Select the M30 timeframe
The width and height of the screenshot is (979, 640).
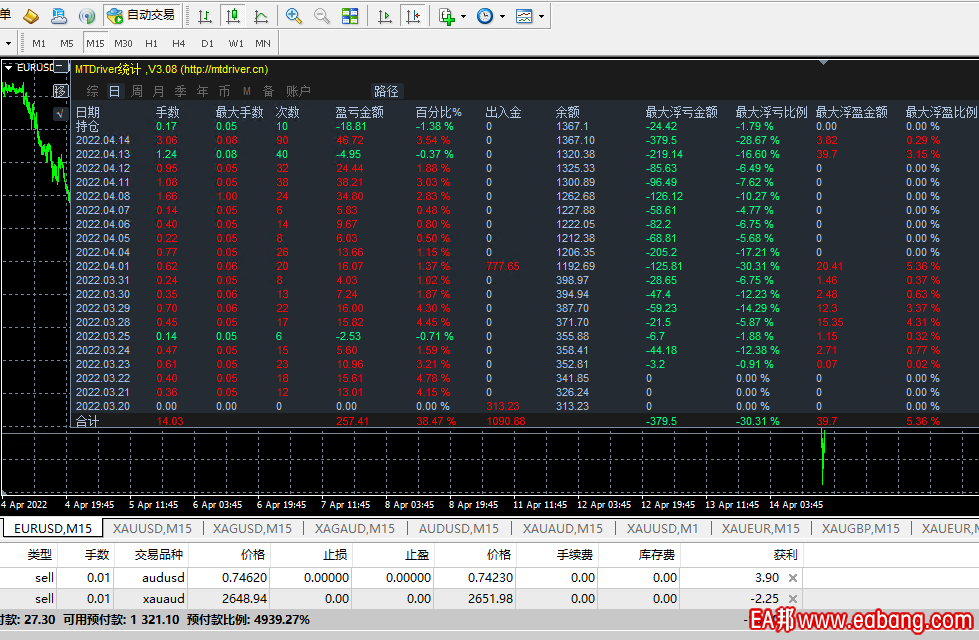pos(123,43)
